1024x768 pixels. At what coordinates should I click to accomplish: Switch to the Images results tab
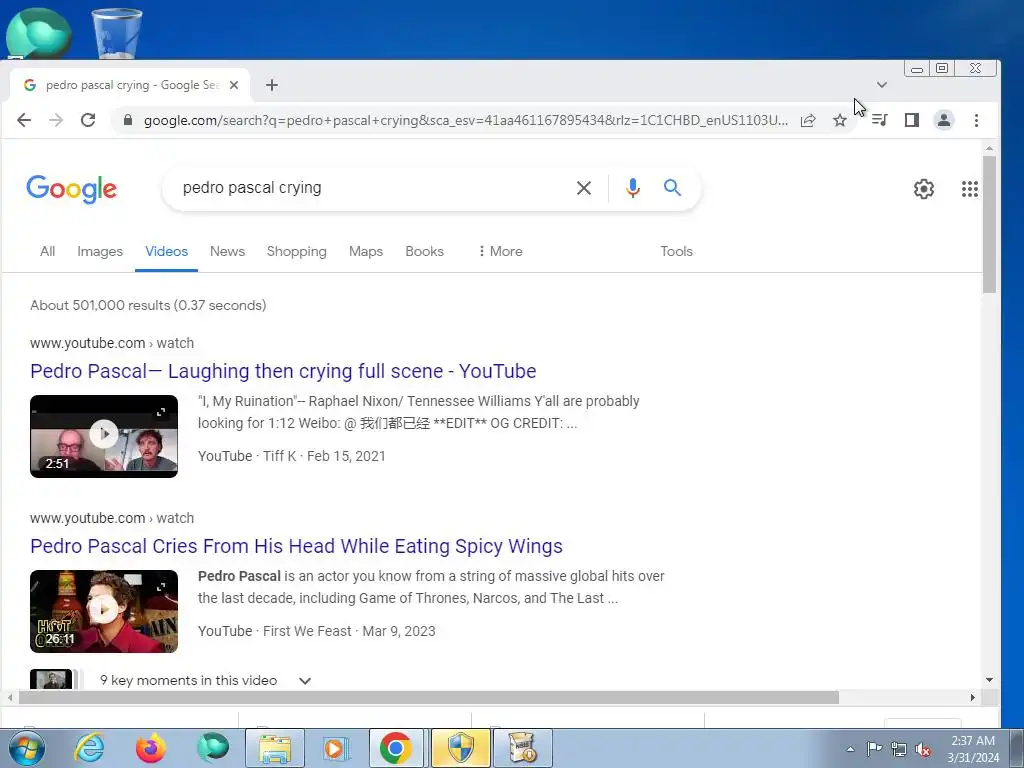coord(100,251)
